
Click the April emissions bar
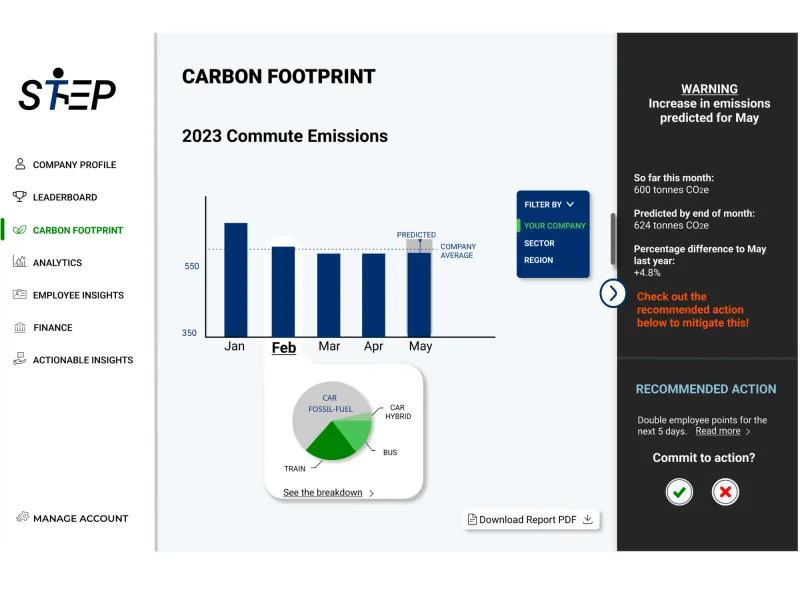pyautogui.click(x=373, y=295)
